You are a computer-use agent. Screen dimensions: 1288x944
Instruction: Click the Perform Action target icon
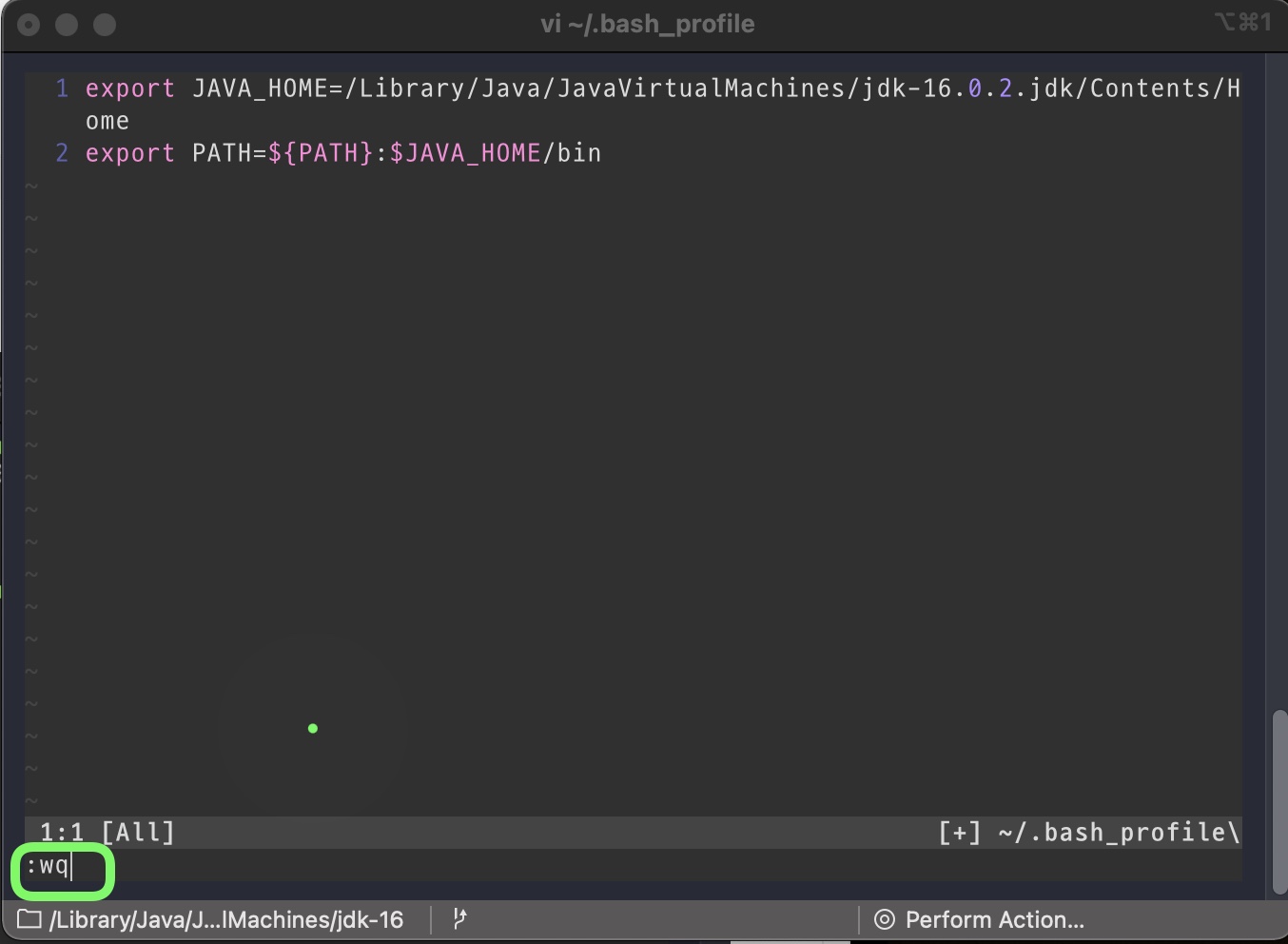tap(885, 920)
